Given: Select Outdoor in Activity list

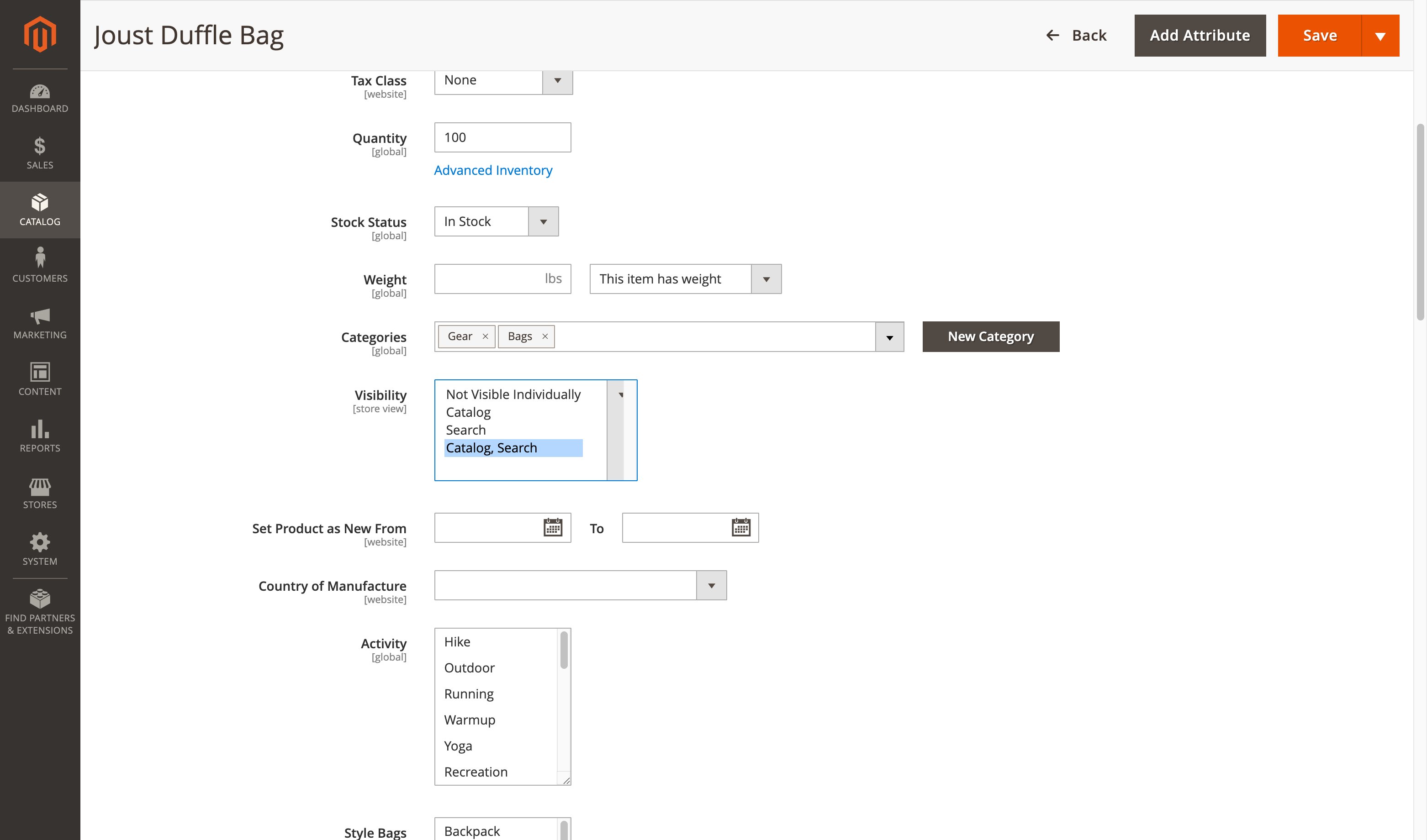Looking at the screenshot, I should coord(496,668).
